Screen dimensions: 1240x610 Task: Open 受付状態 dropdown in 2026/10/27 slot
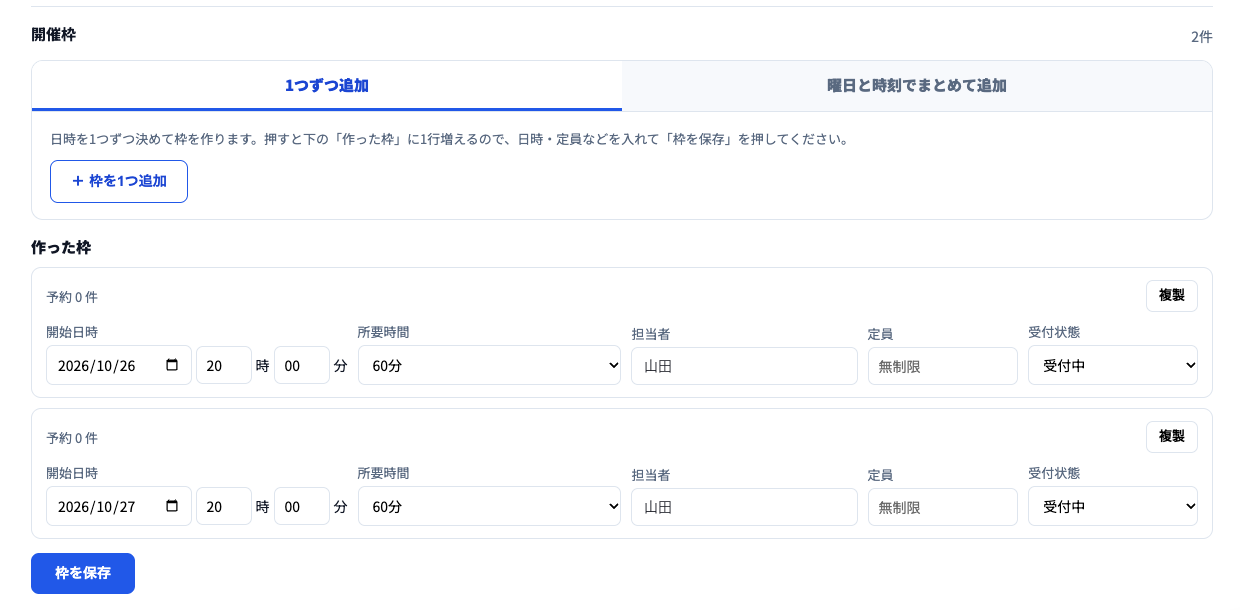point(1113,506)
